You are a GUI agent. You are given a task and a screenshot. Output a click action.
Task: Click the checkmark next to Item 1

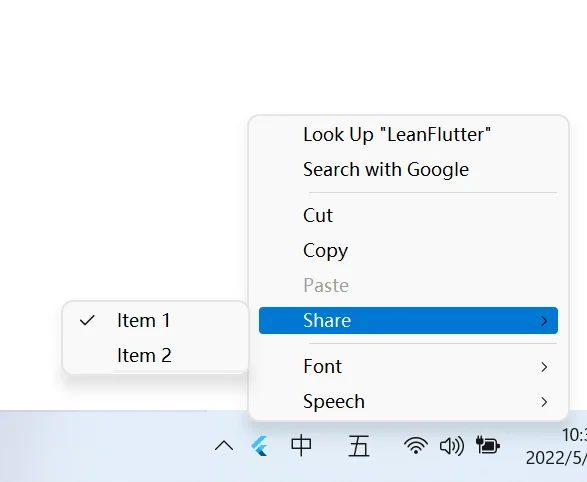point(87,320)
